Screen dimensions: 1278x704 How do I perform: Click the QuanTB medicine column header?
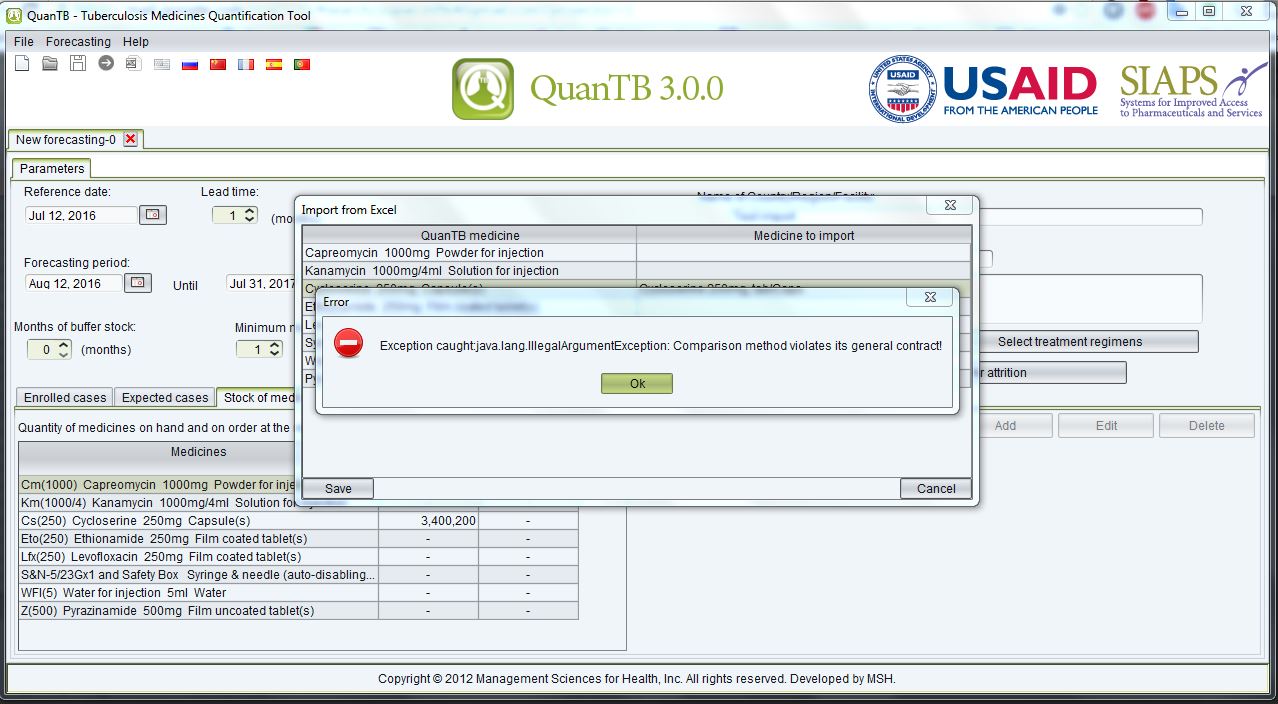pos(469,235)
